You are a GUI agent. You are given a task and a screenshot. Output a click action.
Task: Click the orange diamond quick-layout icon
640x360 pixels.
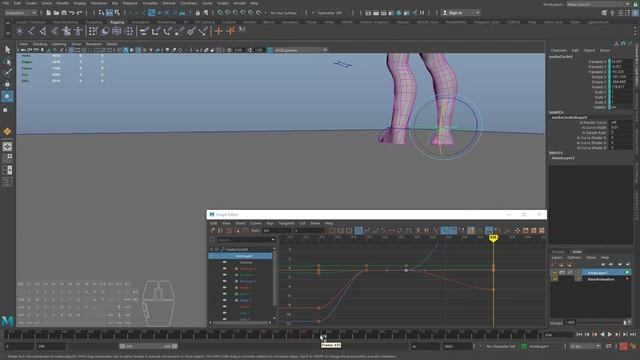7,131
